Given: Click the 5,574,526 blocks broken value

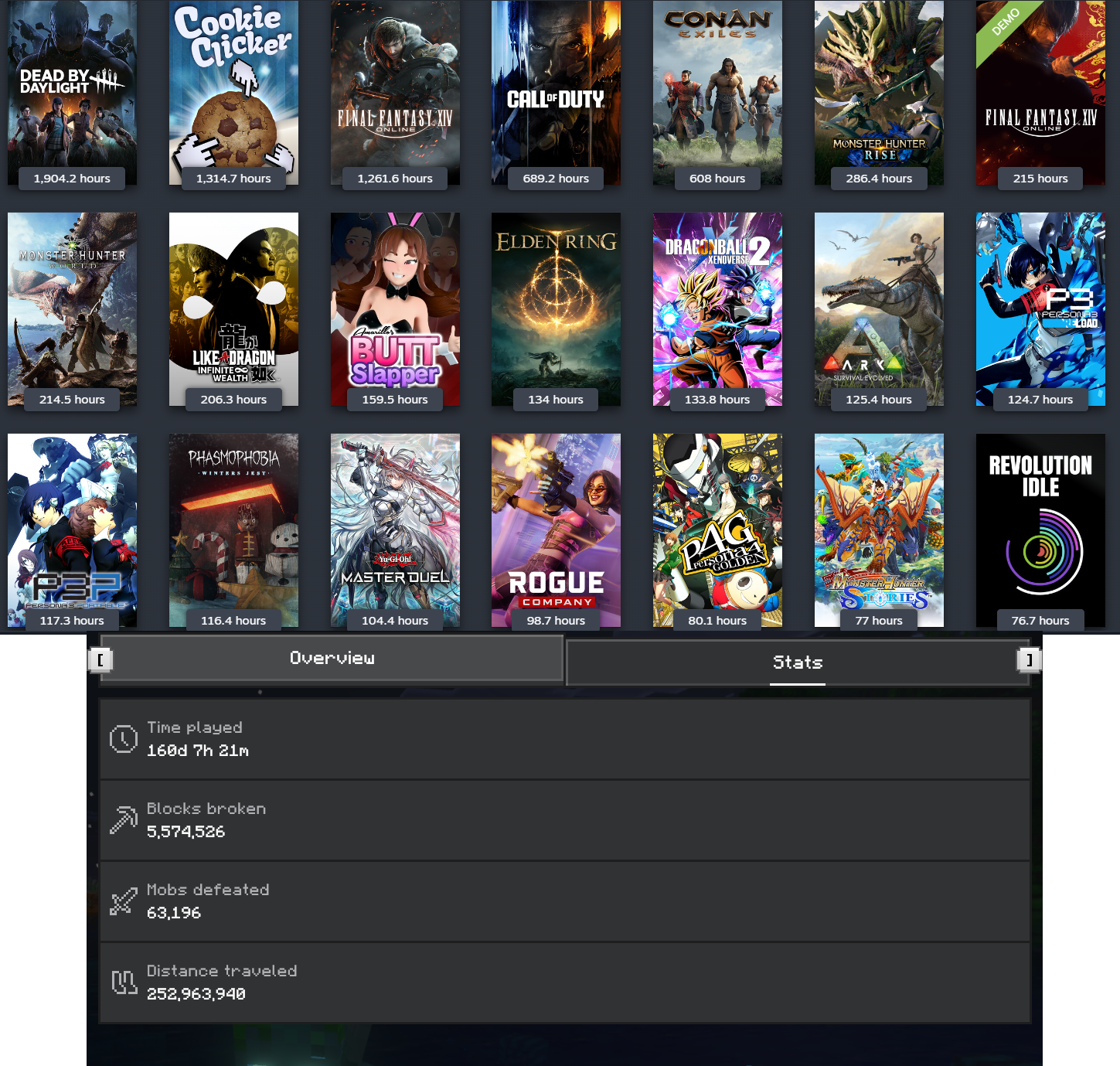Looking at the screenshot, I should [x=186, y=832].
